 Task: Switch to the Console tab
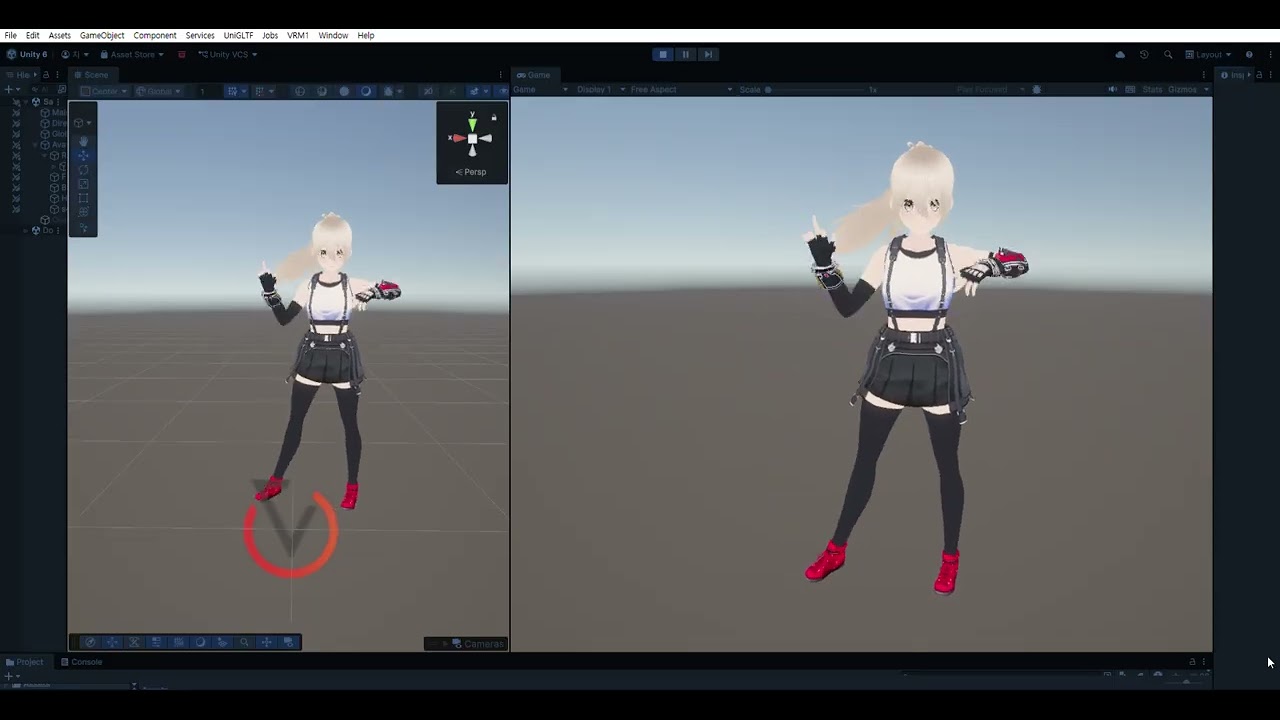click(x=81, y=662)
